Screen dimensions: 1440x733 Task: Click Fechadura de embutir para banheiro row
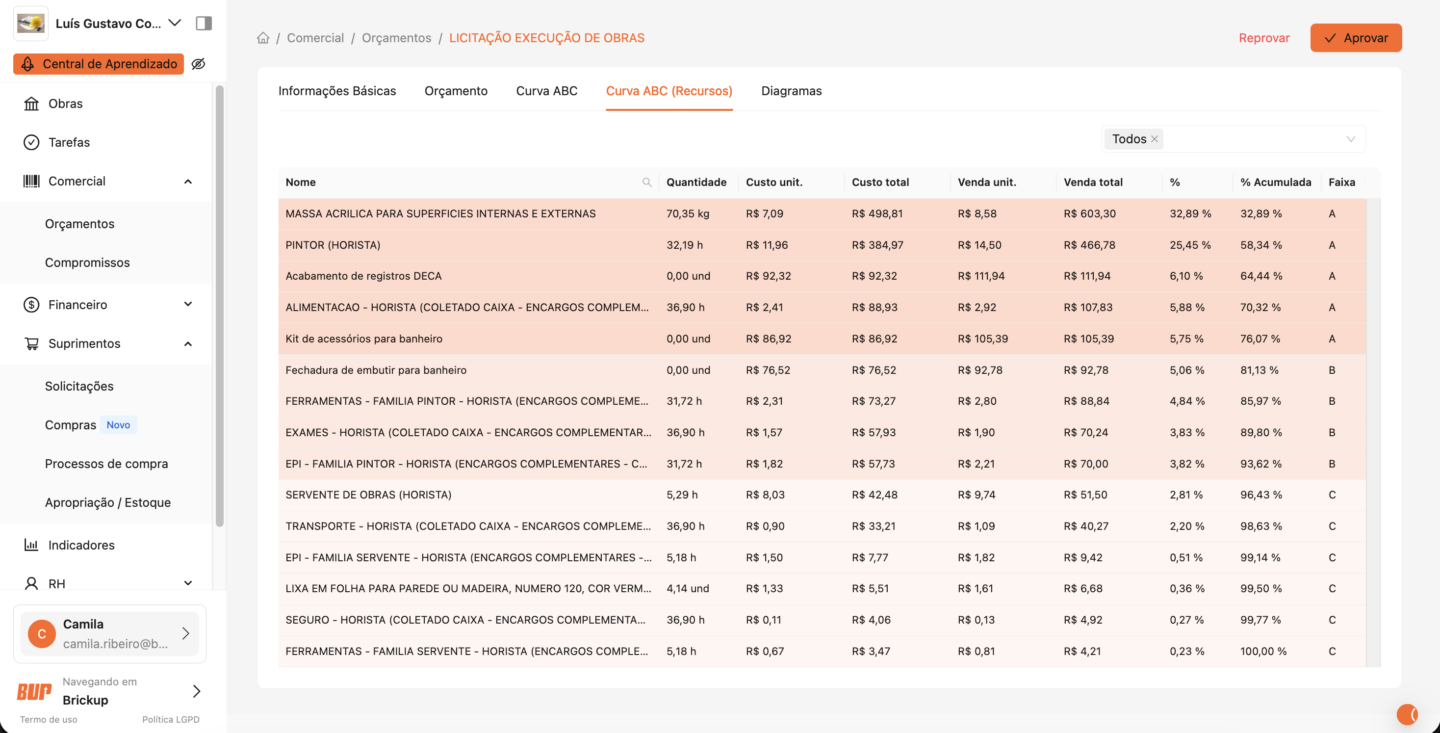pyautogui.click(x=822, y=370)
